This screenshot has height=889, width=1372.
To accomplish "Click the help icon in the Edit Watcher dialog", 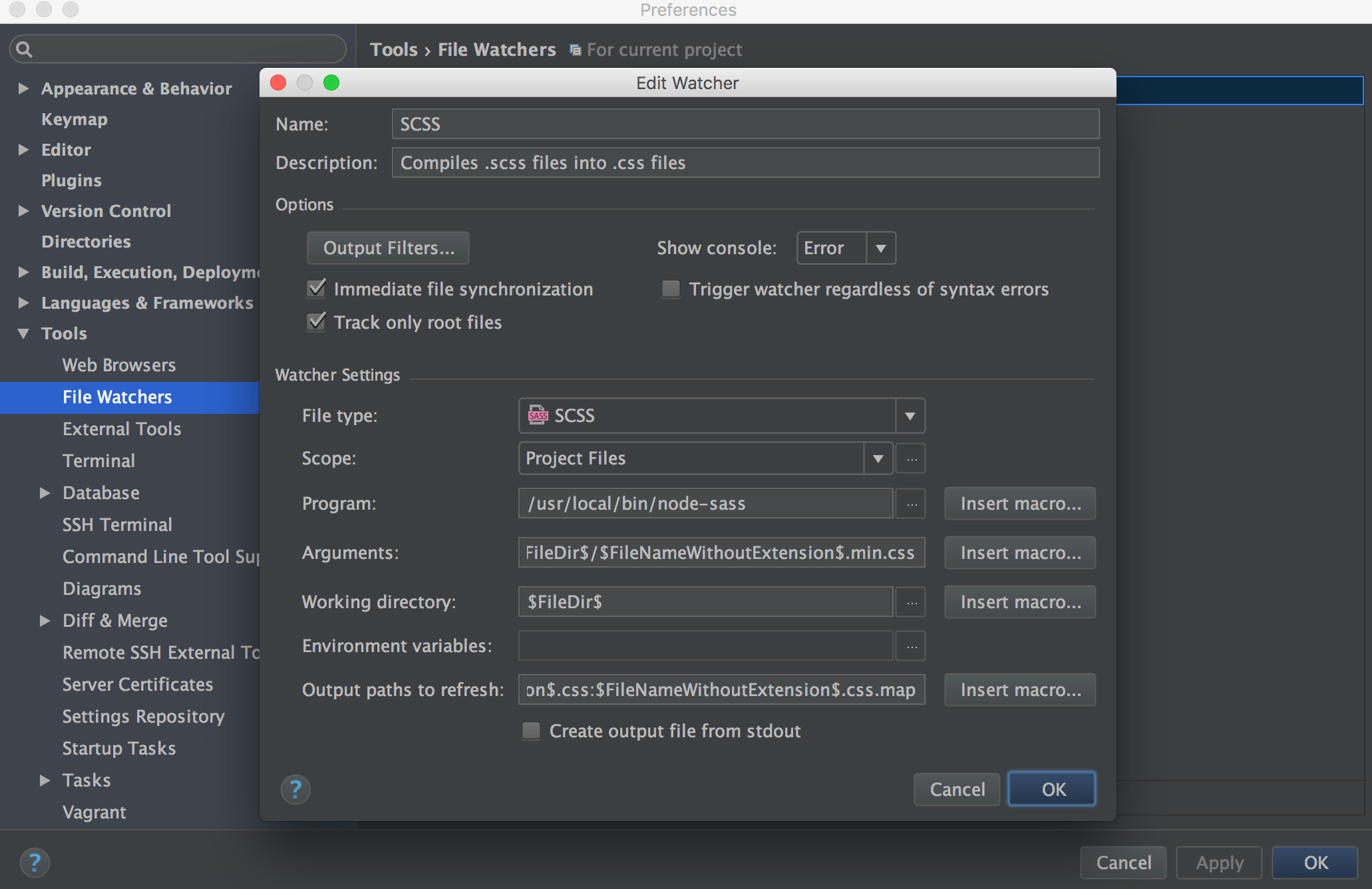I will tap(295, 789).
